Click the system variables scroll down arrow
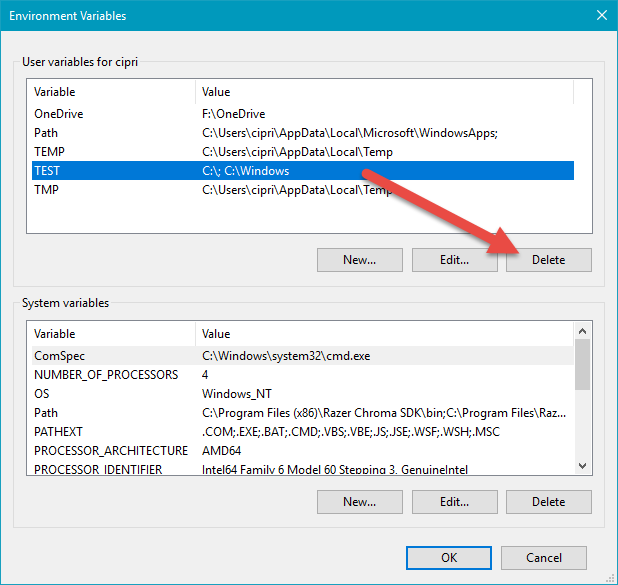 (x=583, y=466)
